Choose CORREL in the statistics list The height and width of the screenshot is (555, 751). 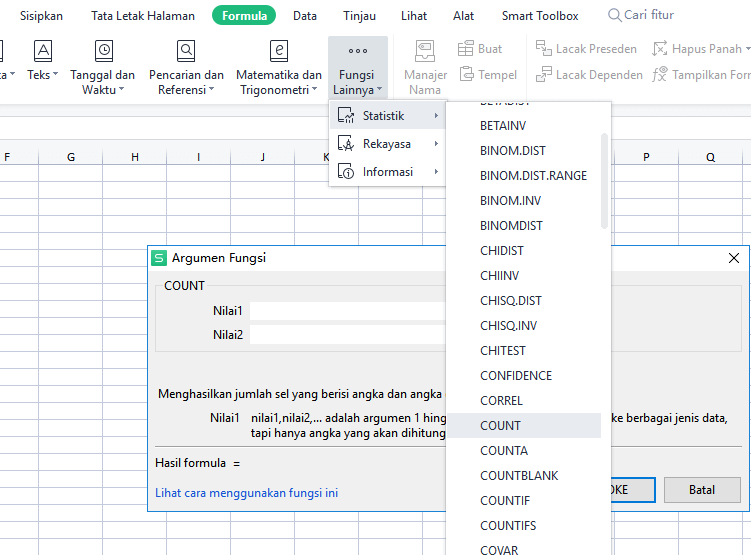pyautogui.click(x=501, y=400)
